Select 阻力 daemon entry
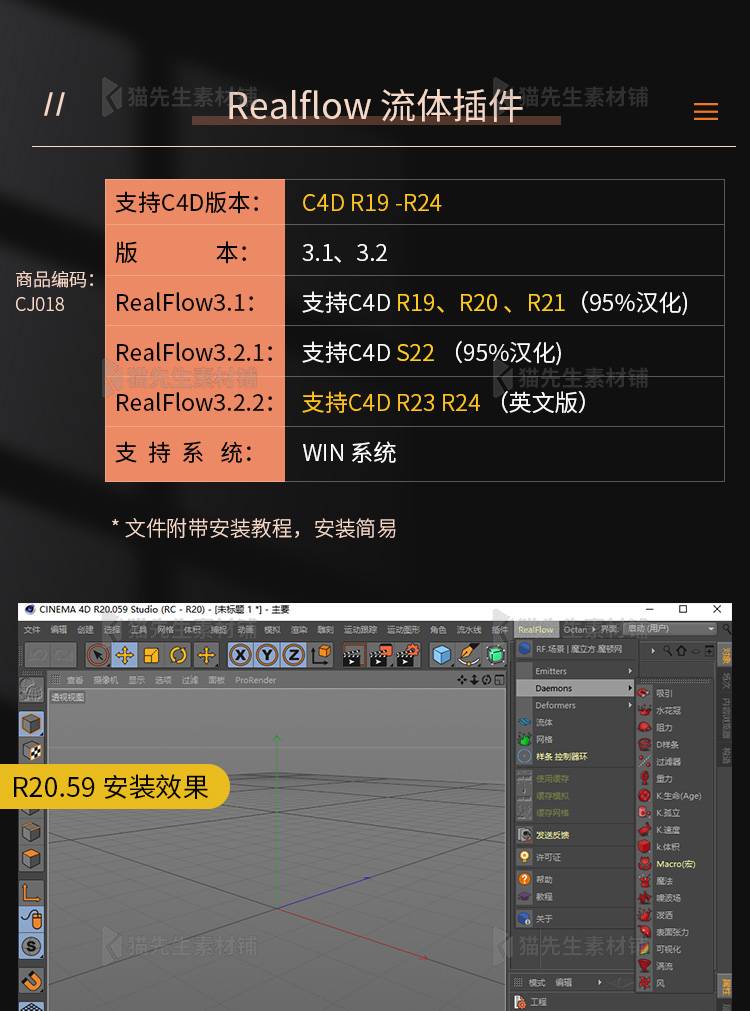Screen dimensions: 750x1011 point(675,727)
